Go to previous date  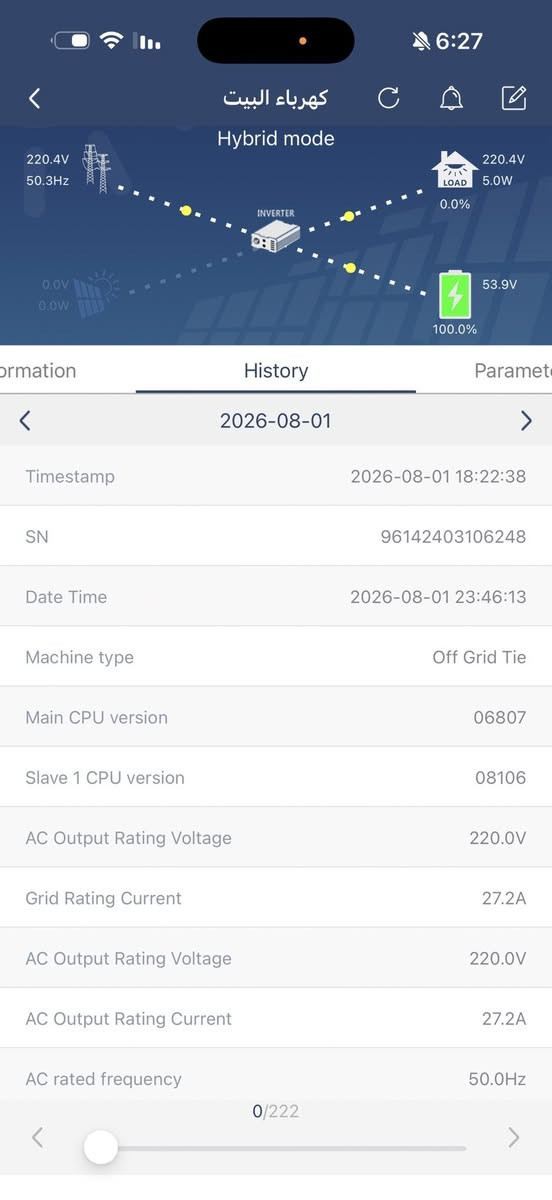(x=25, y=421)
